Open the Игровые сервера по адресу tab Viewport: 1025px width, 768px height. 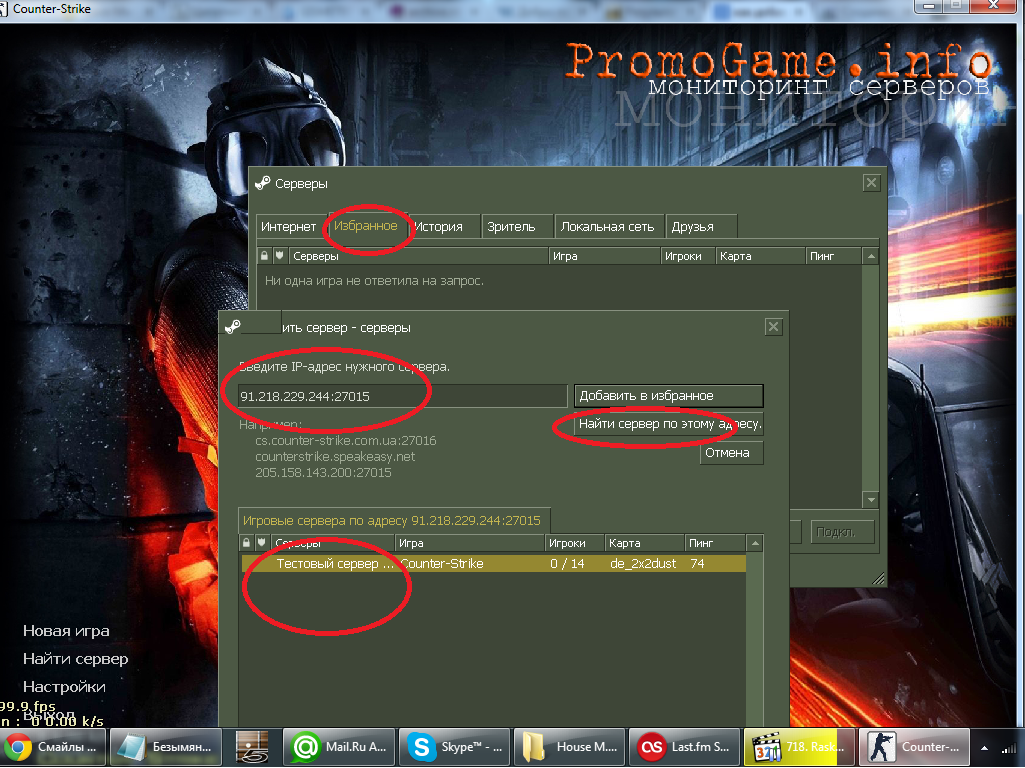coord(392,521)
